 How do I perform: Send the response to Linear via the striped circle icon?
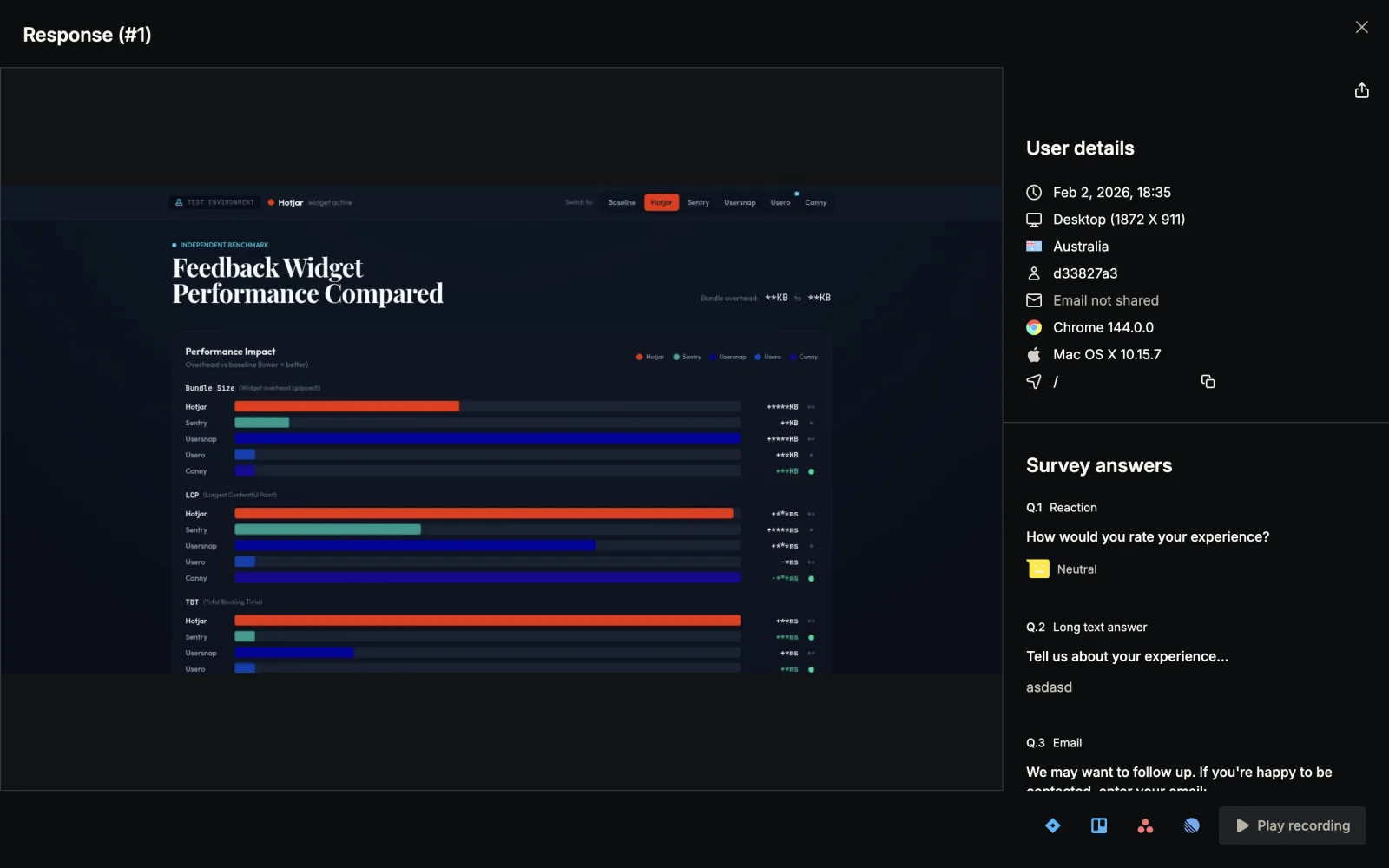1192,825
